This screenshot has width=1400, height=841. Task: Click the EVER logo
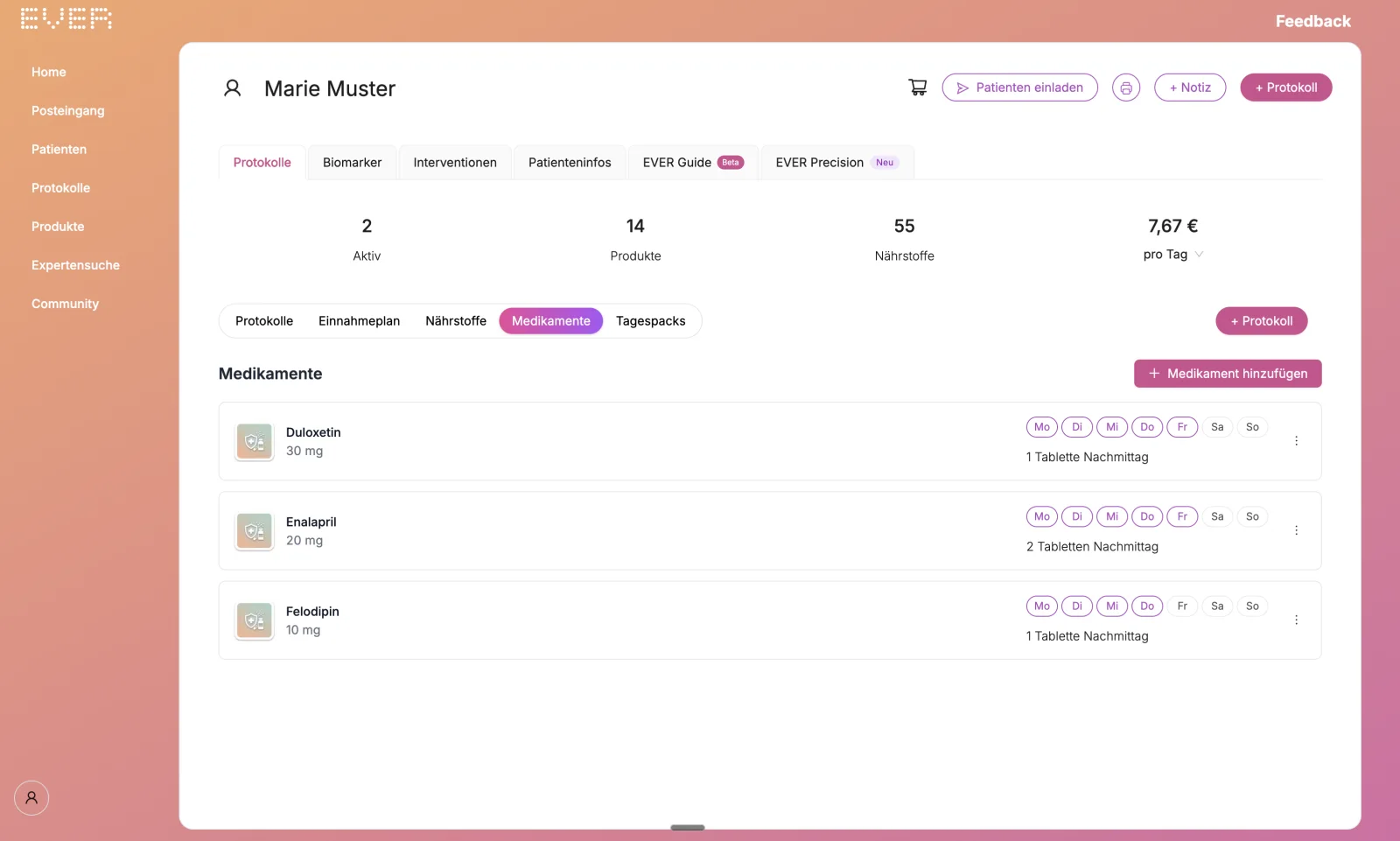click(66, 19)
